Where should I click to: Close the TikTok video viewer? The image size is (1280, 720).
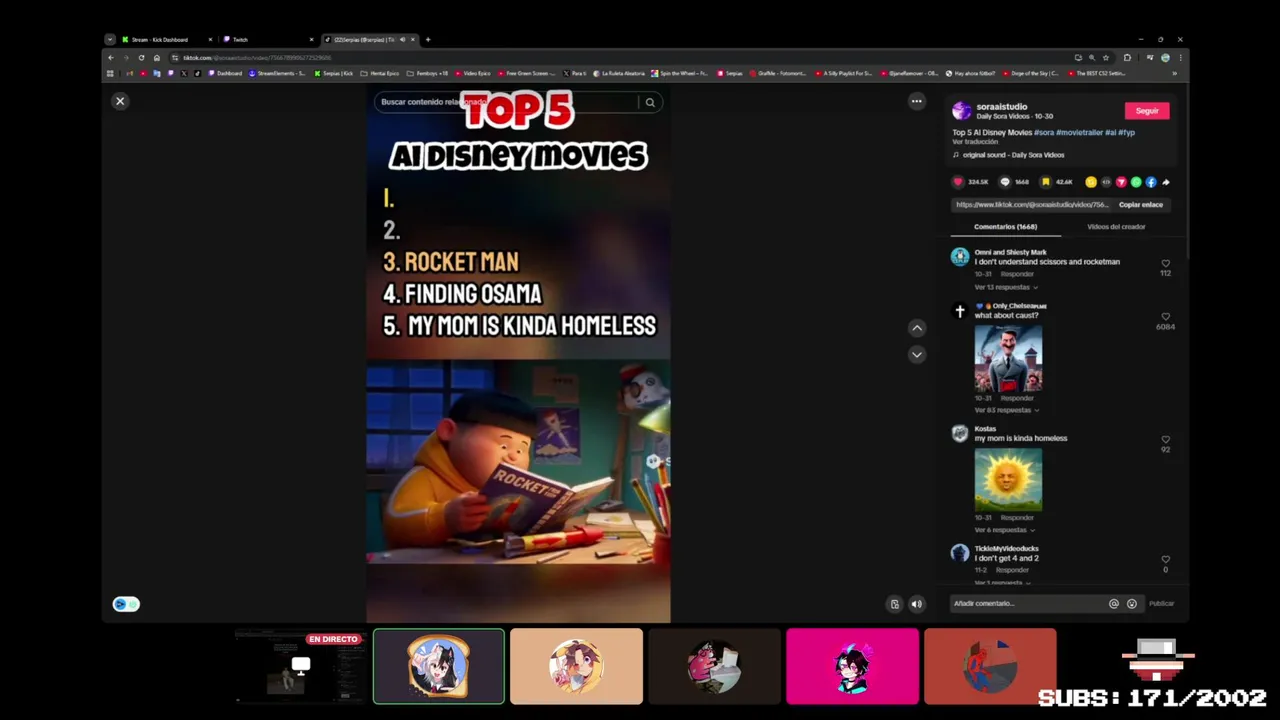tap(120, 101)
